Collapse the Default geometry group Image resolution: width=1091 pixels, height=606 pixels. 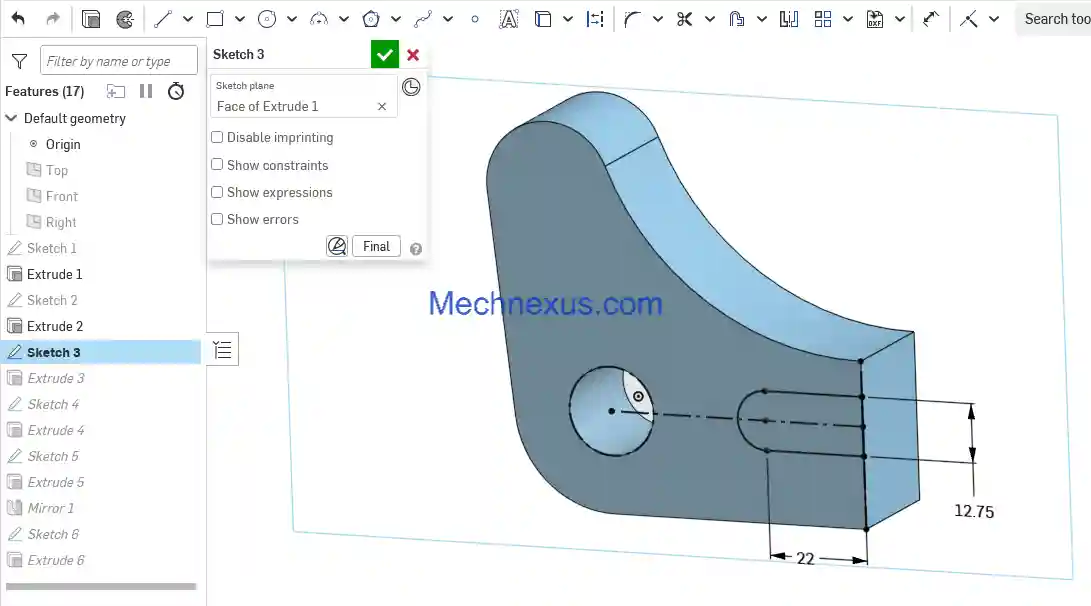click(x=12, y=118)
